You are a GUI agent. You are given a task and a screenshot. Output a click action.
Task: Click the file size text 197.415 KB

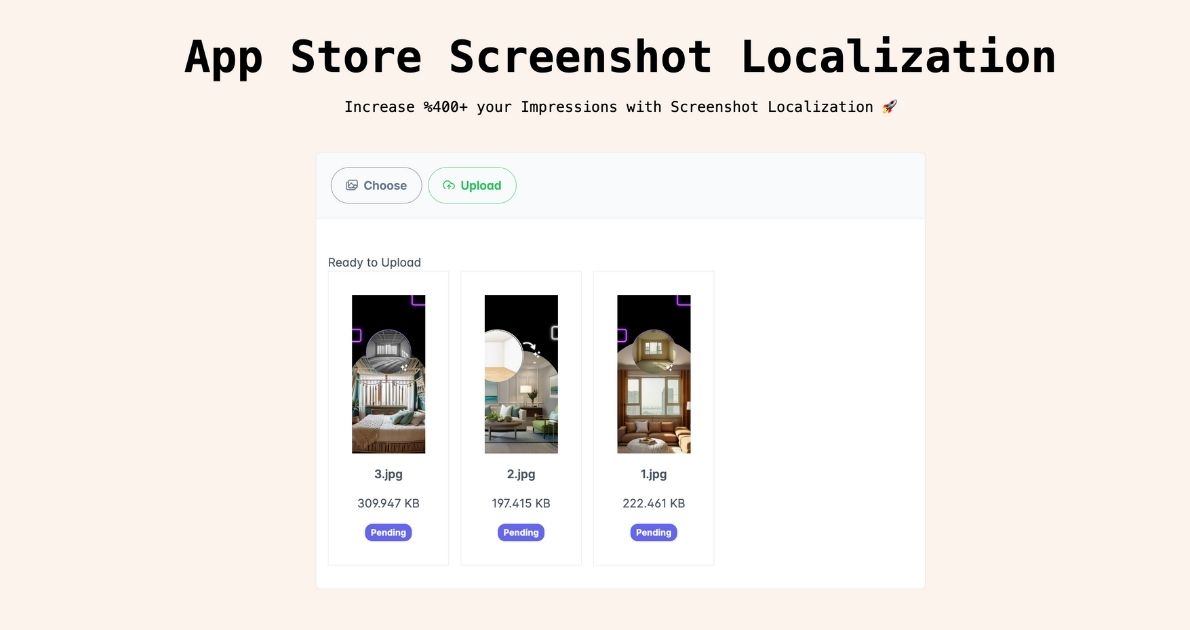click(x=520, y=503)
